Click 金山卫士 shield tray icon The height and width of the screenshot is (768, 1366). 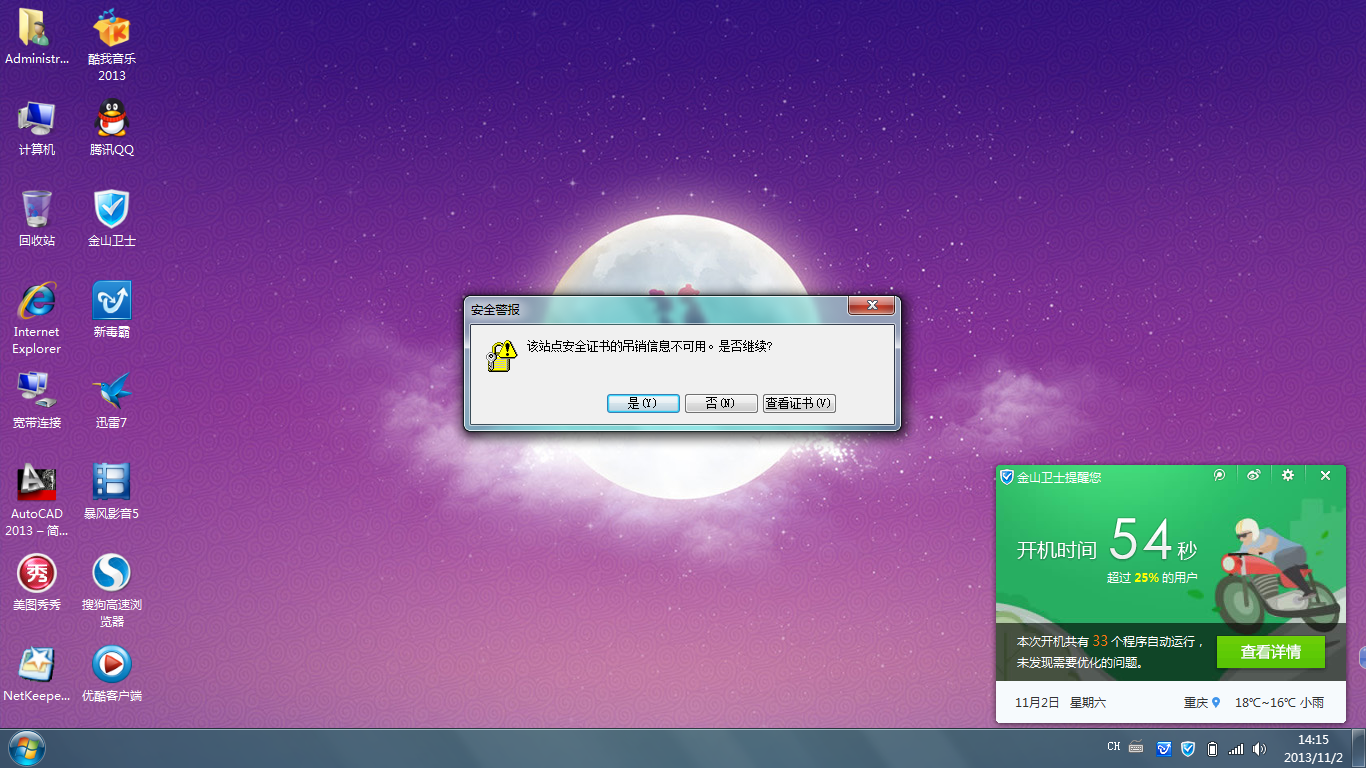coord(1188,748)
